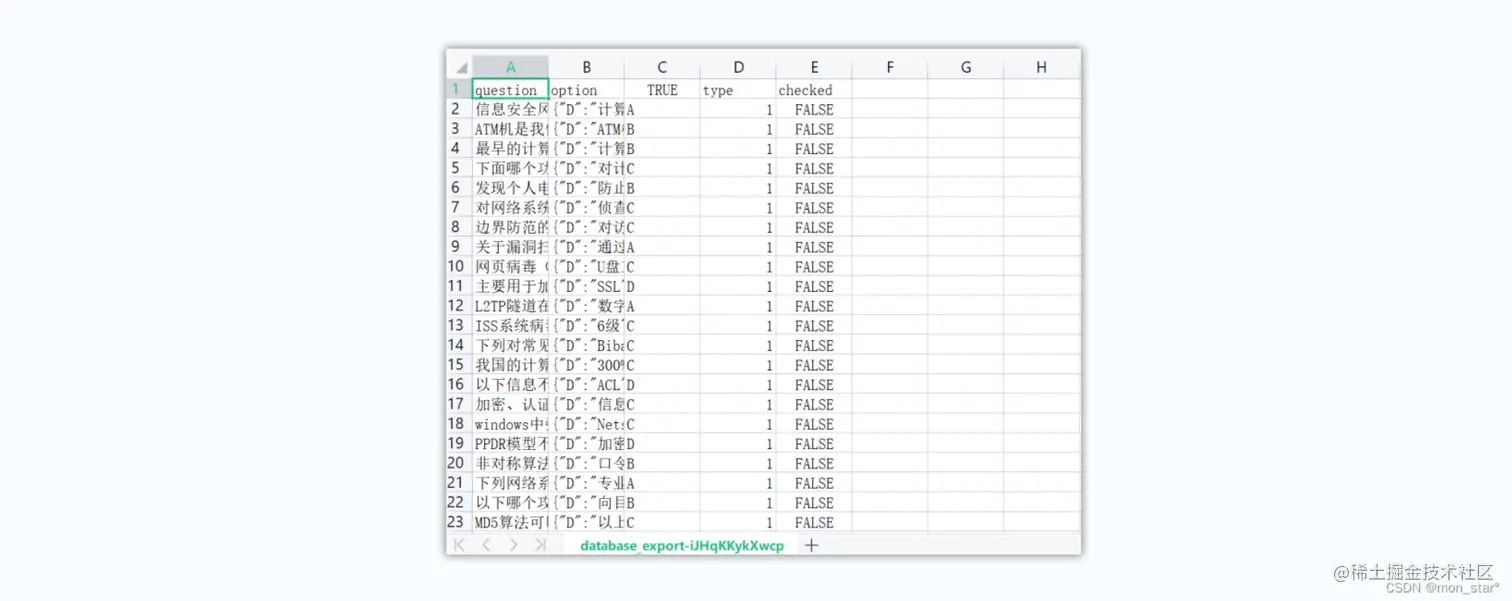The width and height of the screenshot is (1512, 601).
Task: Select cell starting with "最早的计算"
Action: [x=510, y=148]
